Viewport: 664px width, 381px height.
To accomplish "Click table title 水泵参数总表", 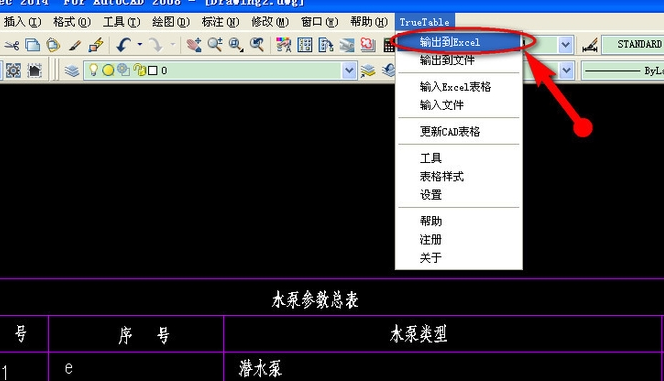I will coord(315,300).
